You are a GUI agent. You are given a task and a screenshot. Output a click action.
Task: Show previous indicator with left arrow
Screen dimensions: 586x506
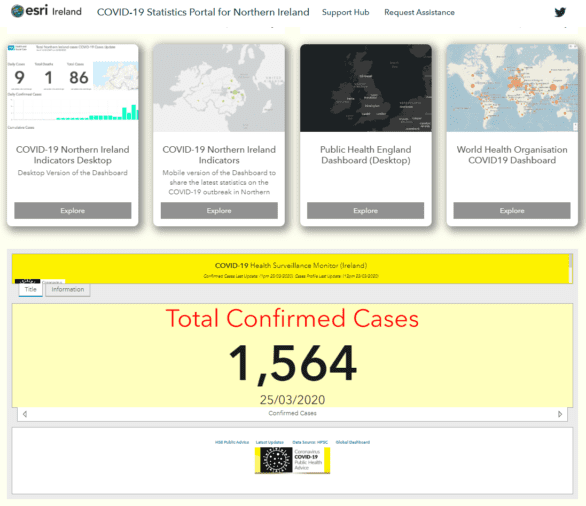click(x=25, y=414)
